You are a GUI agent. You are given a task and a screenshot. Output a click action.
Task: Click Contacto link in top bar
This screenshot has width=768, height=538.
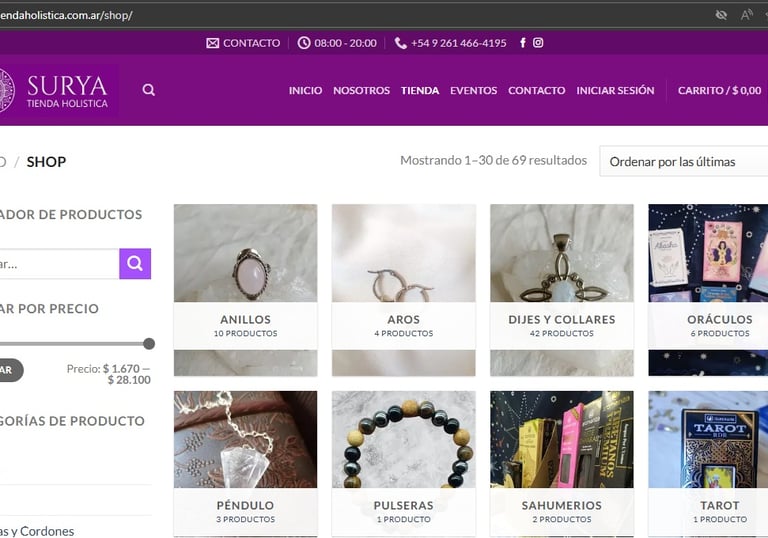pos(251,43)
